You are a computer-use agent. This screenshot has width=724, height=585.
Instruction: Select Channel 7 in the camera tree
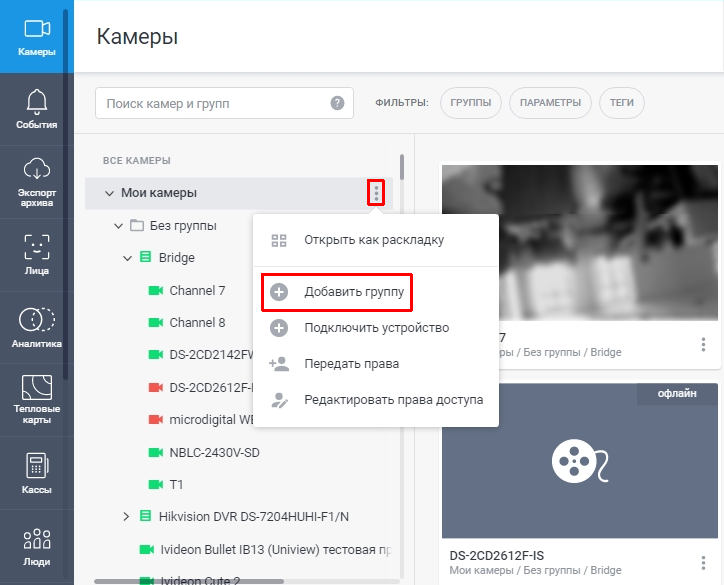point(197,290)
